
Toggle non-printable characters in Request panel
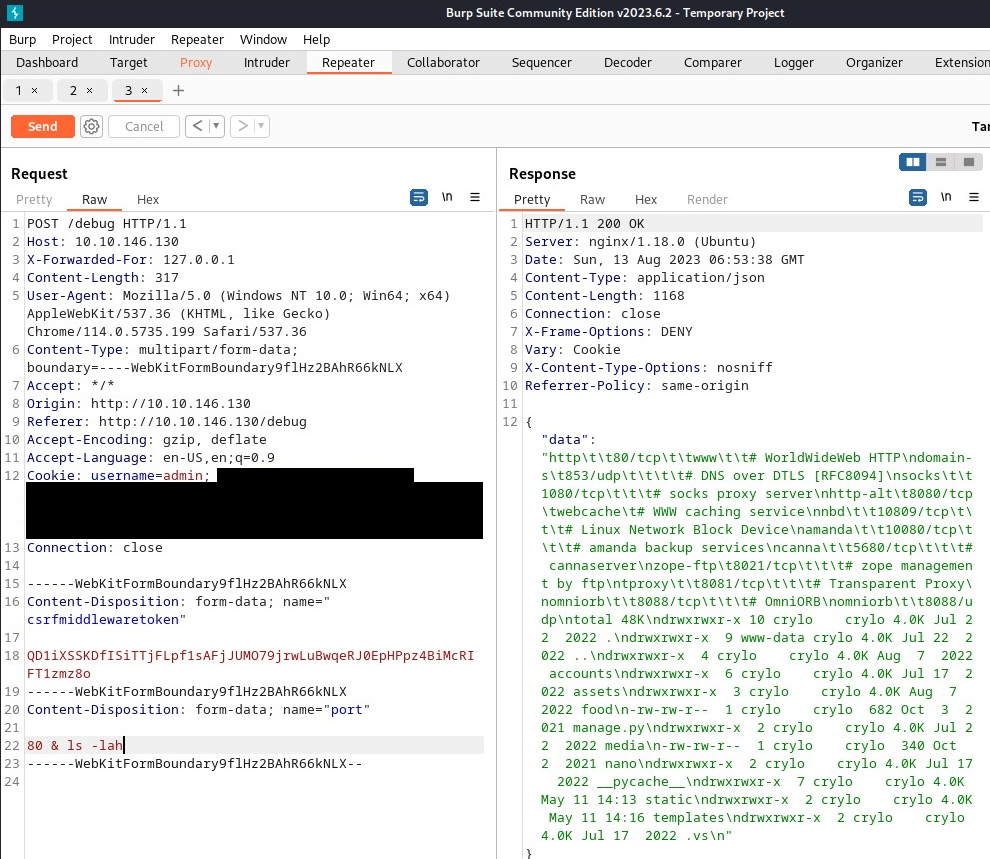click(447, 197)
